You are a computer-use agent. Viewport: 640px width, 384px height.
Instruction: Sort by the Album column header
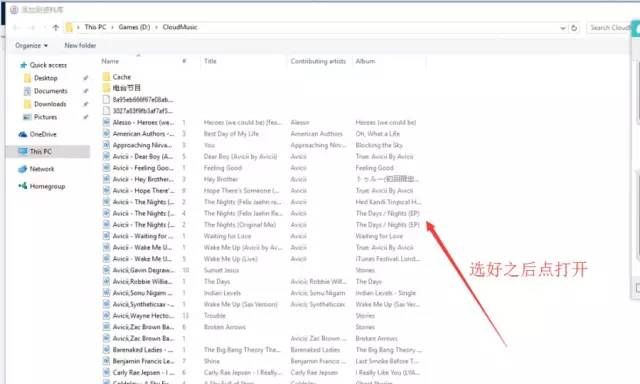click(x=365, y=61)
